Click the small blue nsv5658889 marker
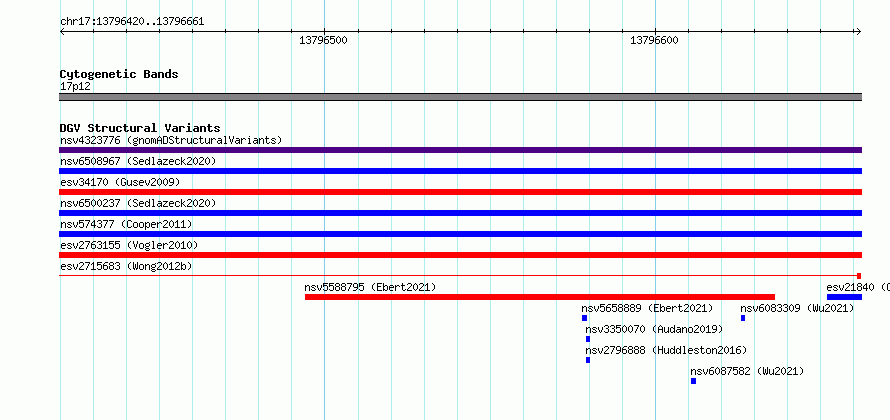Screen dimensions: 890x420 point(584,318)
